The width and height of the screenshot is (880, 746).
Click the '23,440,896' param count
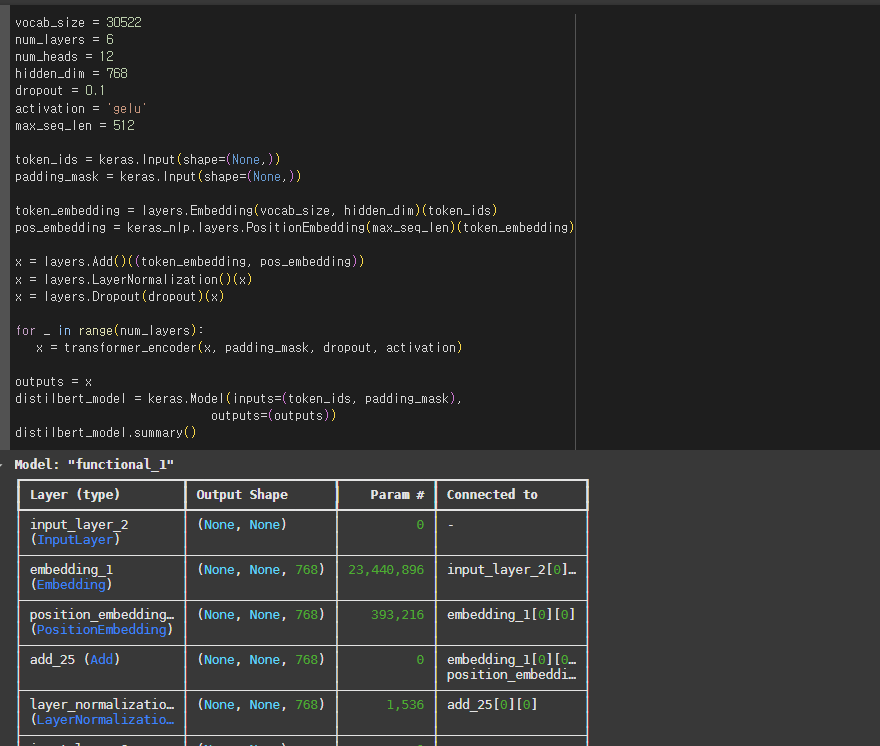tap(386, 569)
